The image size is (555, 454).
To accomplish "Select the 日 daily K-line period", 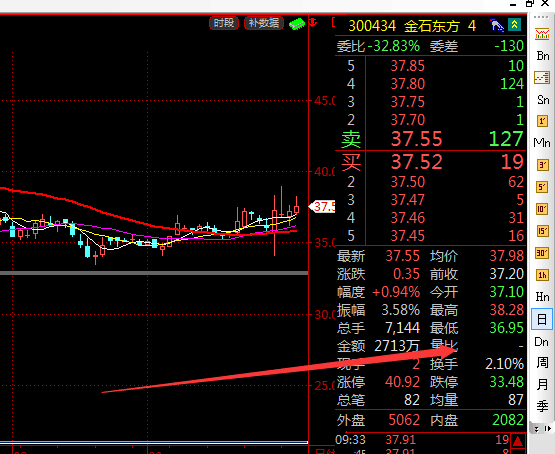I will [x=542, y=319].
